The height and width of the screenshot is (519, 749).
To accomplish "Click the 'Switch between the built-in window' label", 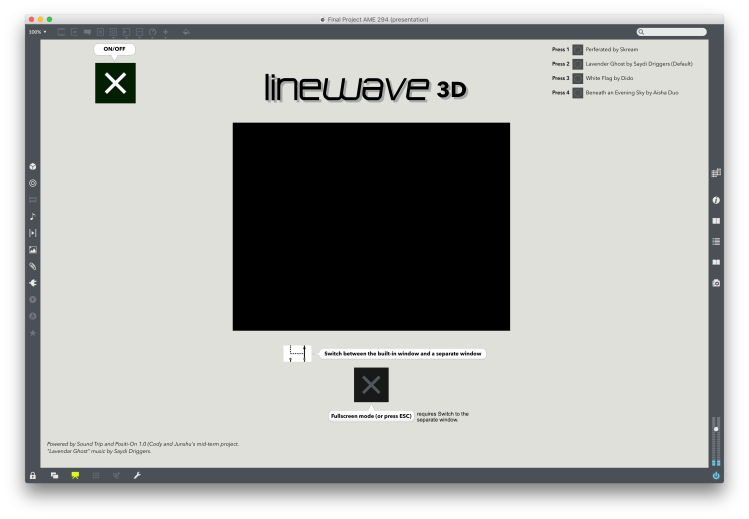I will [x=402, y=354].
